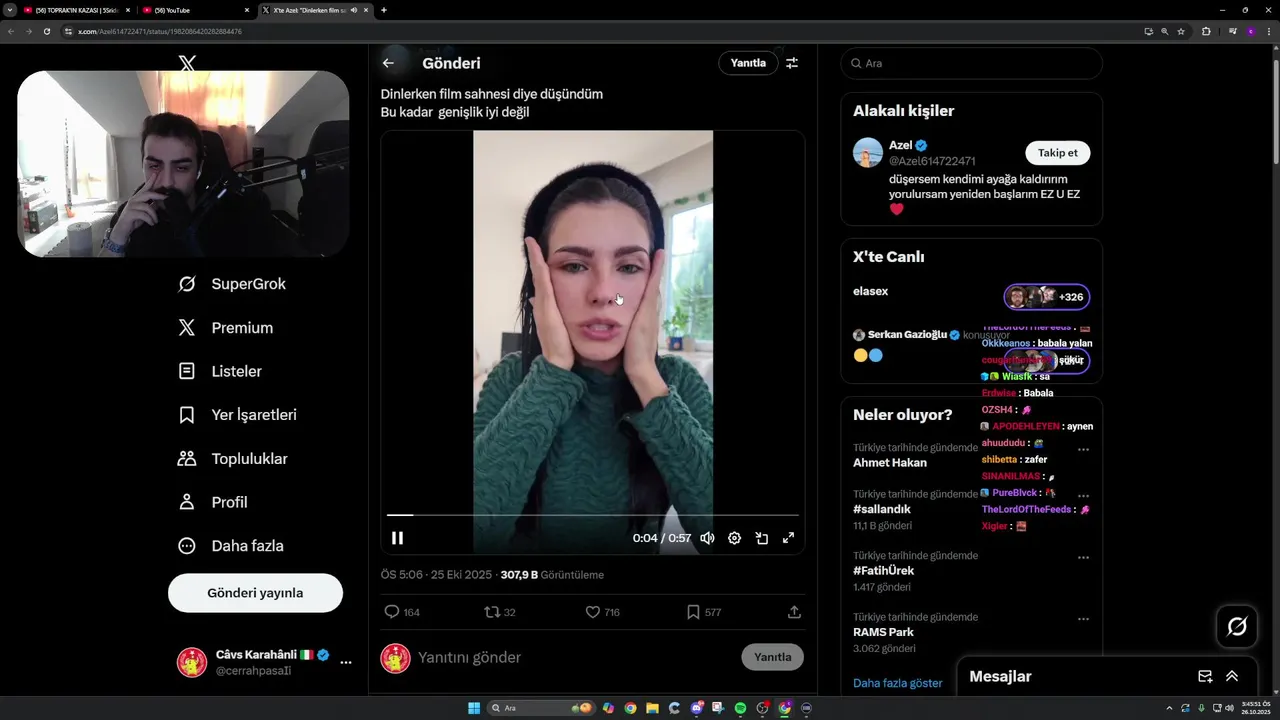This screenshot has height=720, width=1280.
Task: Open more options for Ahmet Hakan trend
Action: (1083, 449)
